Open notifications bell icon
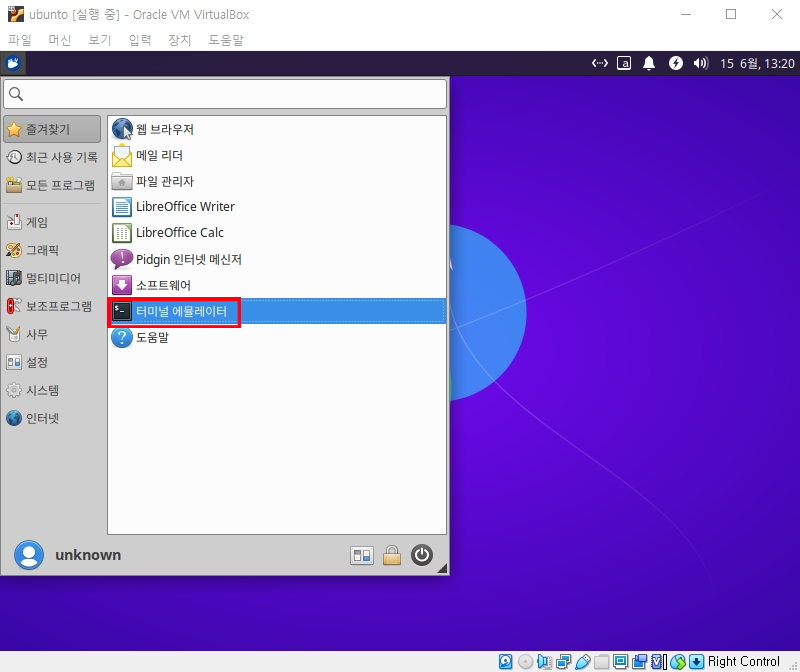The image size is (800, 672). 649,63
